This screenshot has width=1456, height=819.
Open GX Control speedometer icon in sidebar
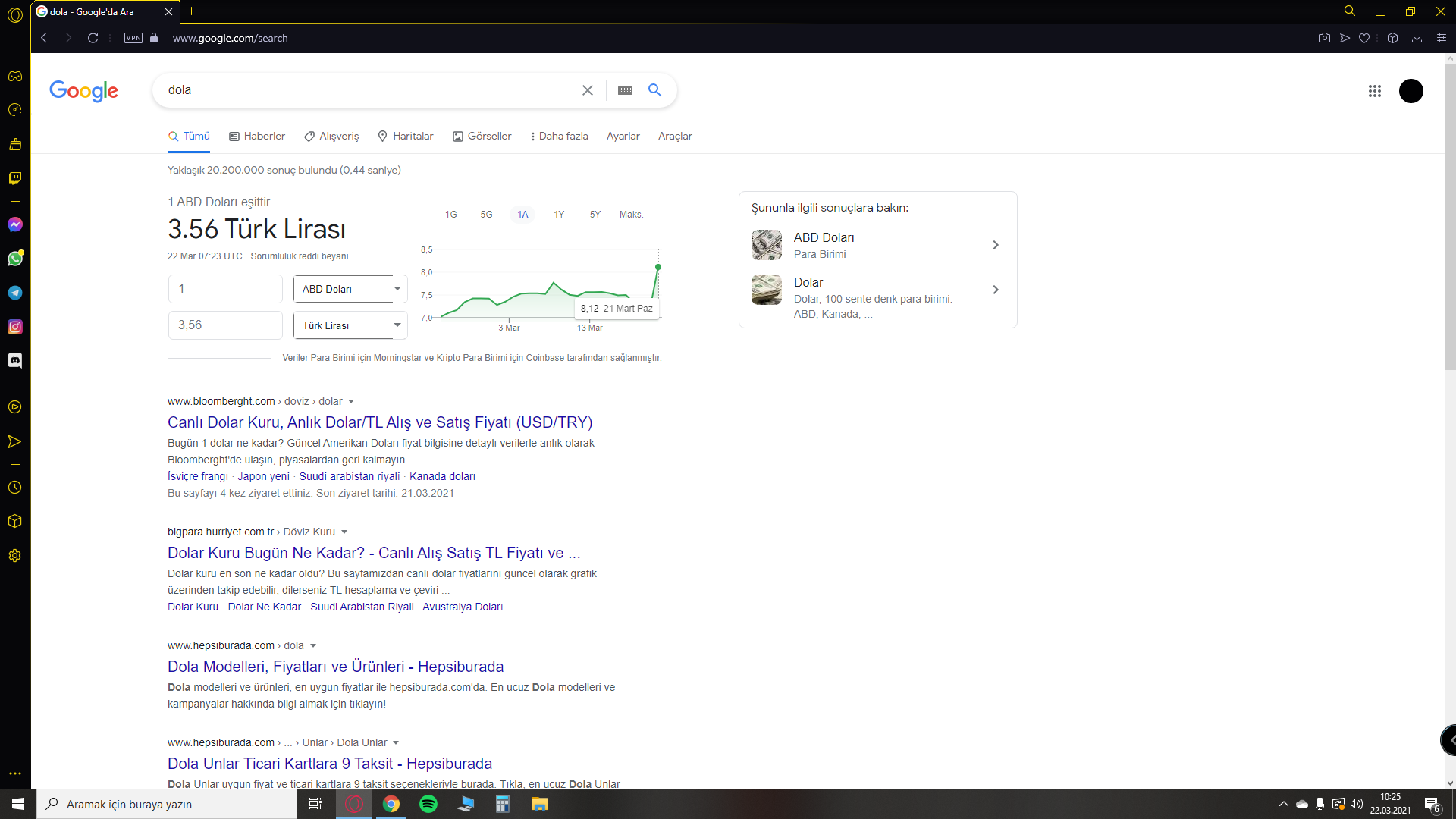[x=15, y=110]
